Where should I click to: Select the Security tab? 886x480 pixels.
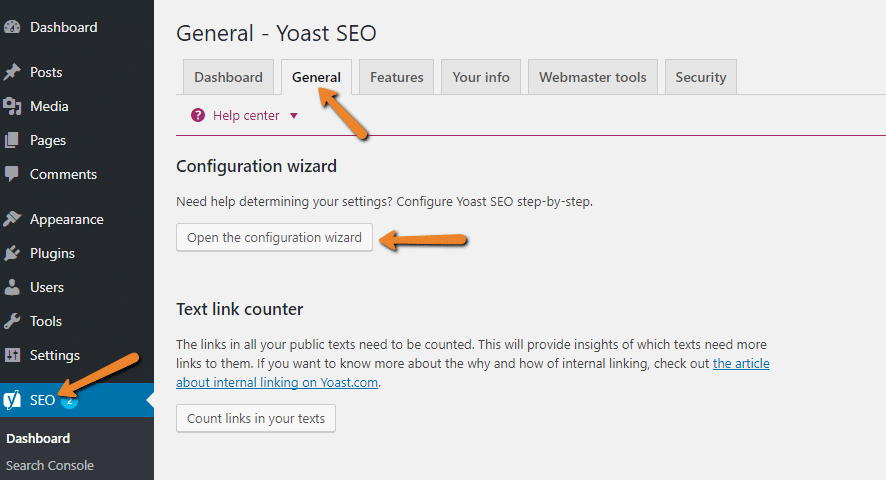pyautogui.click(x=701, y=77)
